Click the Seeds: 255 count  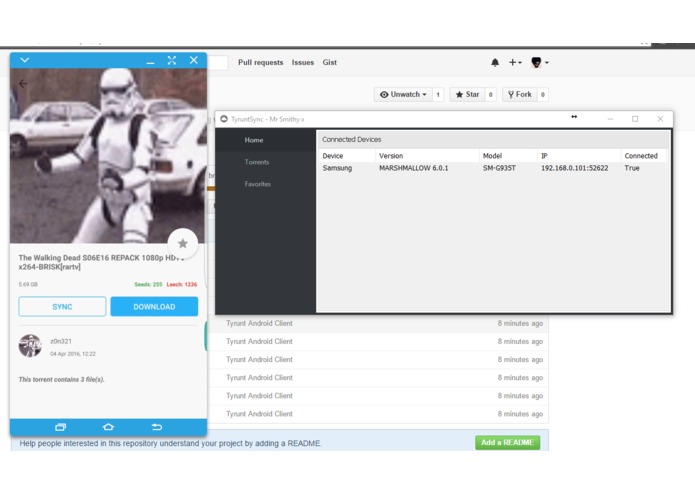(148, 284)
